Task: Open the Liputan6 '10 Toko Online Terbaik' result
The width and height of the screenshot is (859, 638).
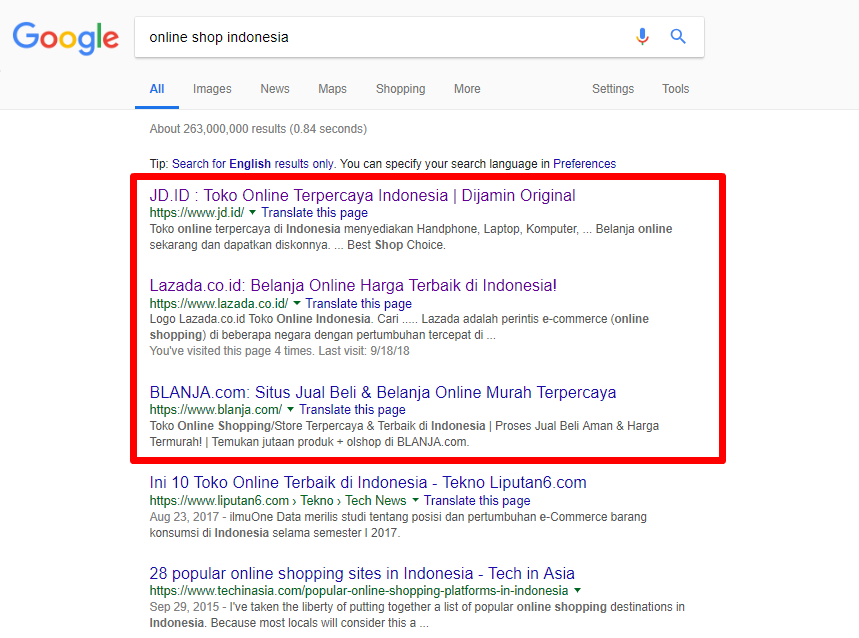Action: click(368, 483)
